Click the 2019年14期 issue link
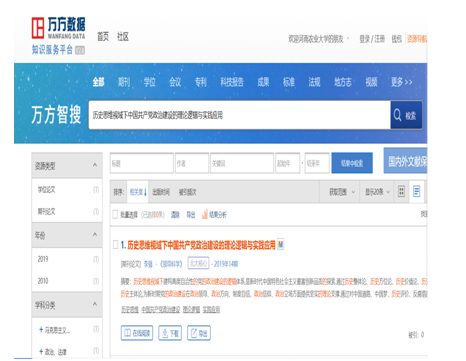This screenshot has height=361, width=466. (226, 264)
